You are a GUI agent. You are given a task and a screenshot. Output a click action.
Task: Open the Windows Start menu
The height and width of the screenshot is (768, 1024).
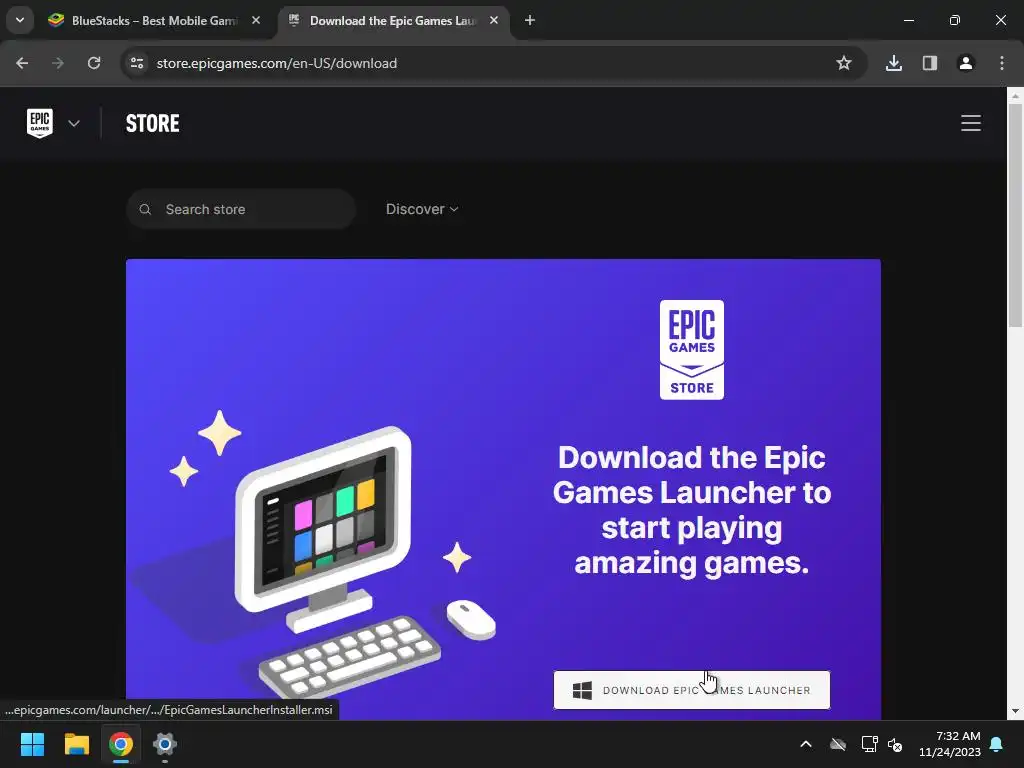pos(32,744)
